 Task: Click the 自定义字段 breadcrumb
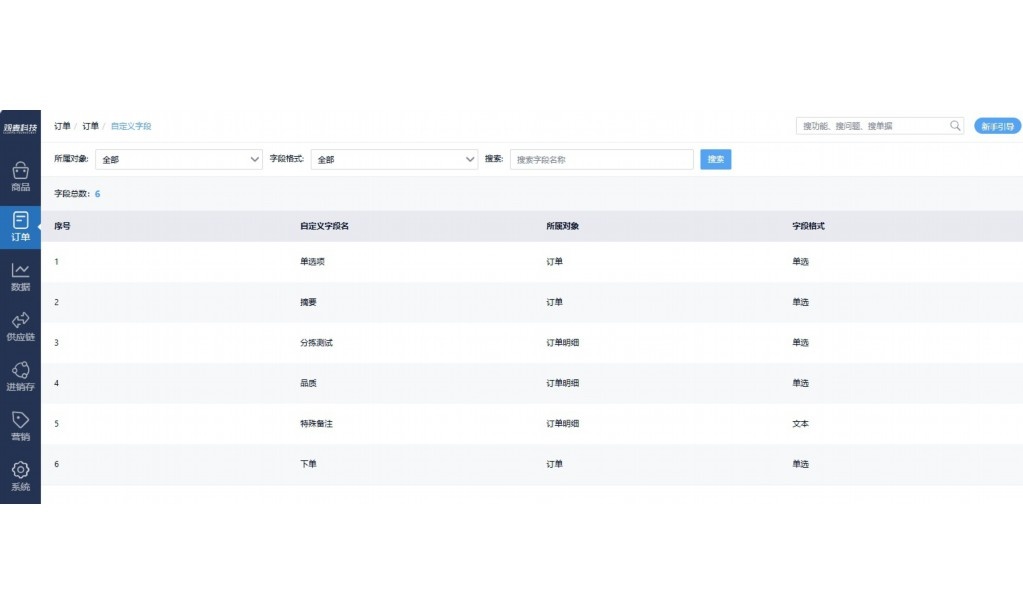click(131, 127)
